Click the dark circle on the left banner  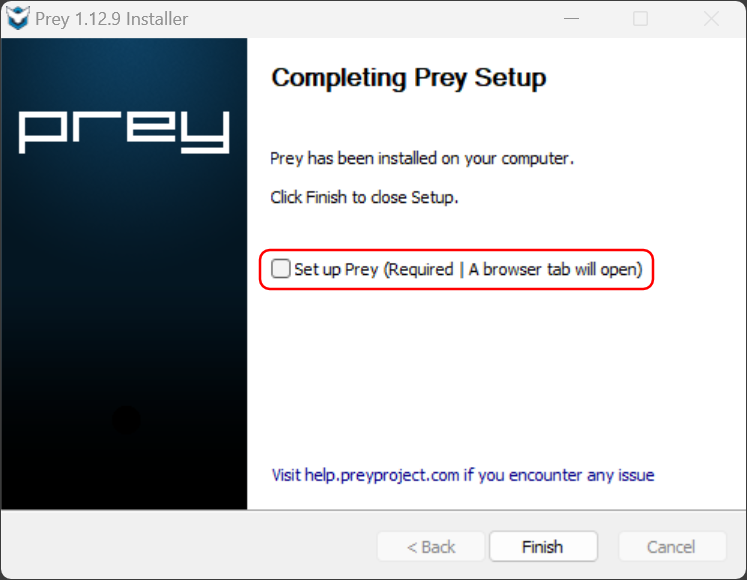point(126,421)
